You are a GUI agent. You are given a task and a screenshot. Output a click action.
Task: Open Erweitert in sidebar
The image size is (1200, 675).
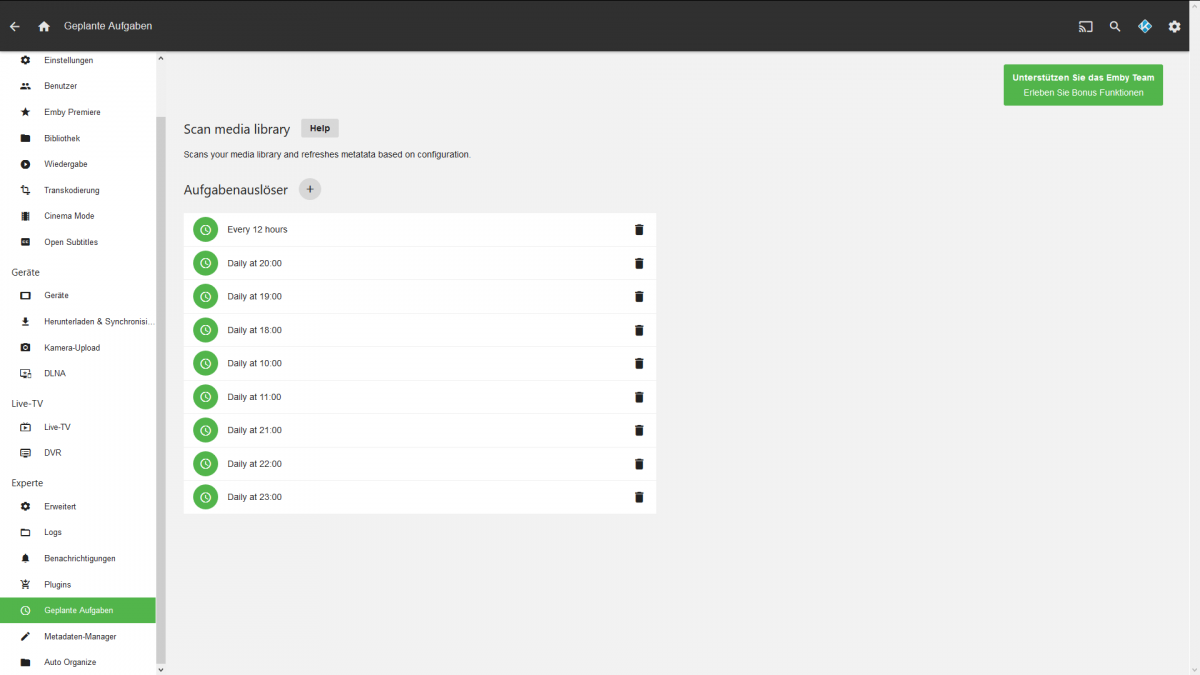(x=78, y=506)
